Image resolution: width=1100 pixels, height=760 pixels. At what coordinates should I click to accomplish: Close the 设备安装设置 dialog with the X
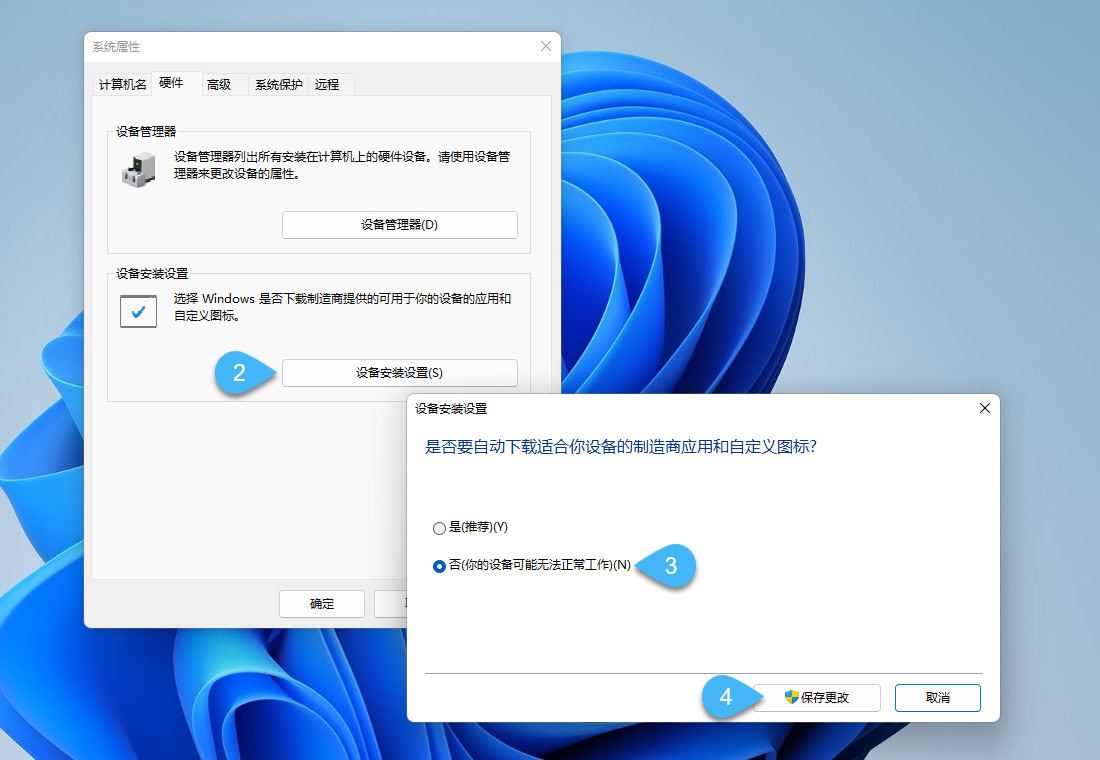(x=984, y=408)
